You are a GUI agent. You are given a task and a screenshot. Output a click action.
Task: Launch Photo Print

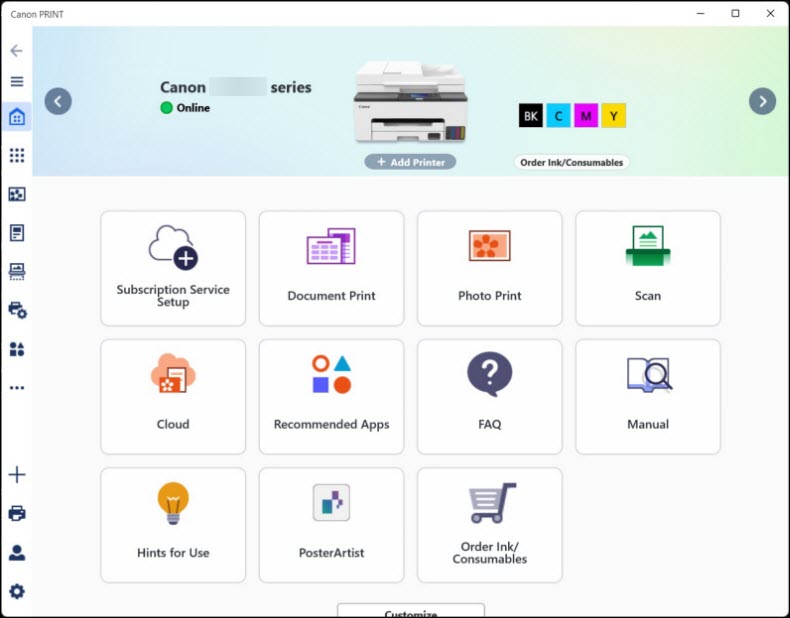[x=489, y=267]
